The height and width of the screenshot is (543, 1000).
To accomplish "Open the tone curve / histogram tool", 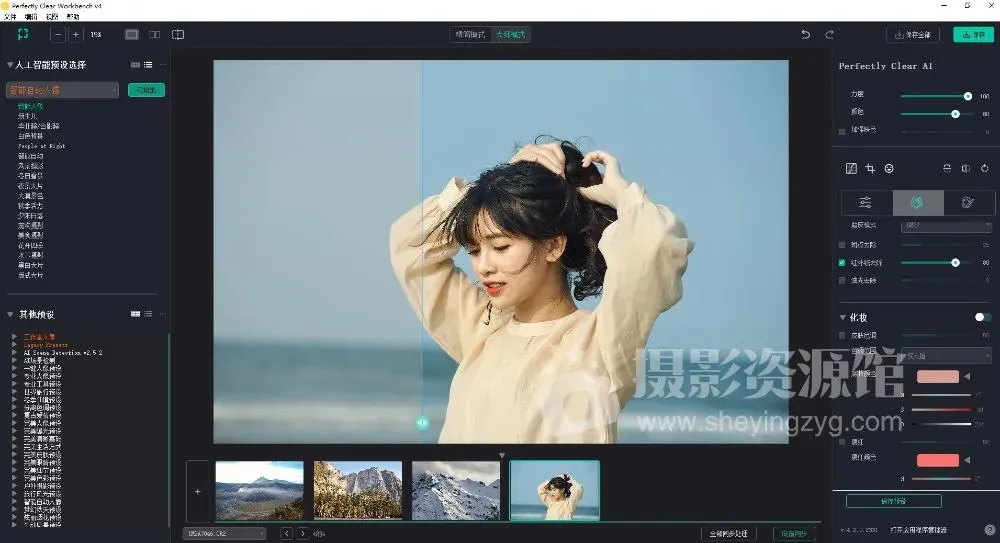I will coord(851,168).
